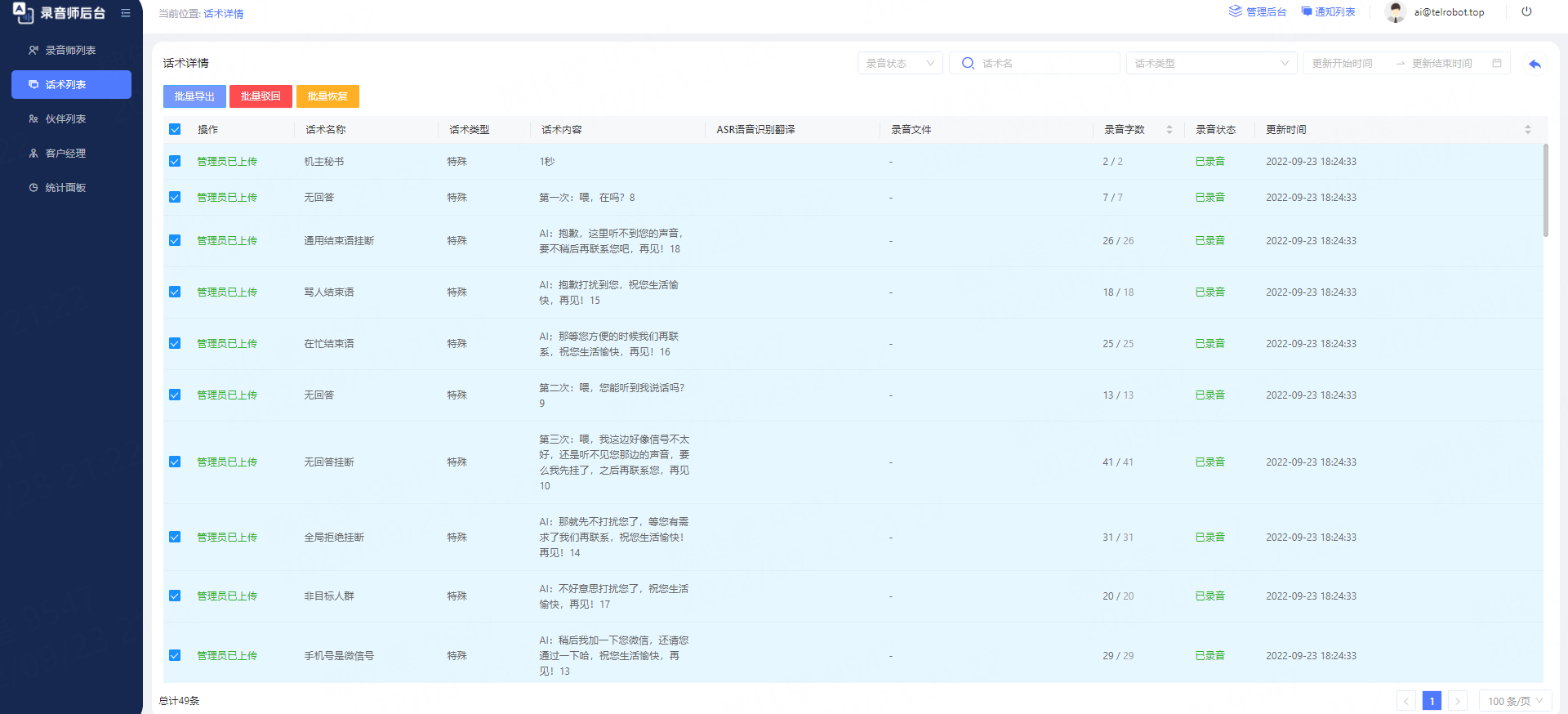The height and width of the screenshot is (714, 1568).
Task: Click the 统计面板 clock icon
Action: (x=33, y=188)
